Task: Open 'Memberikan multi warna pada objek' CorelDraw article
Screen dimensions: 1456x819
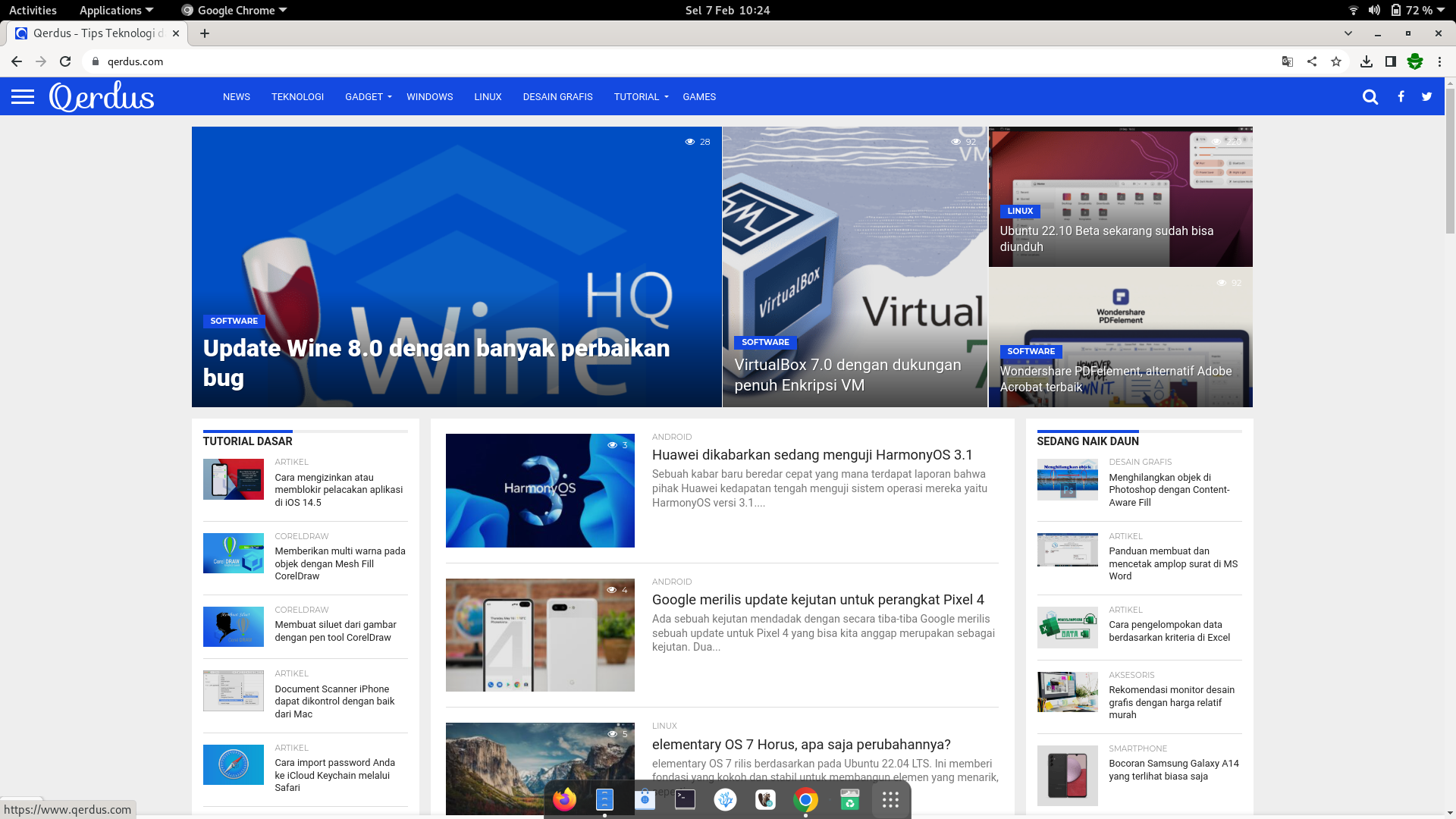Action: point(340,563)
